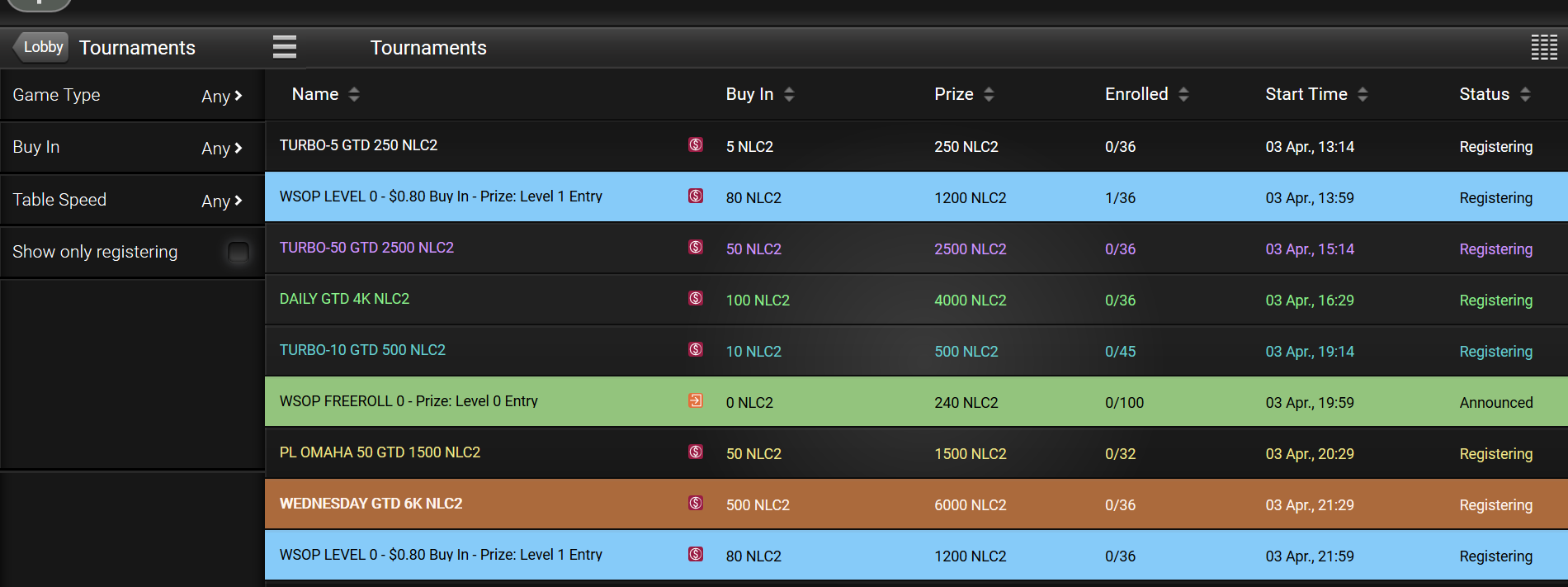Expand the Table Speed filter

click(132, 200)
